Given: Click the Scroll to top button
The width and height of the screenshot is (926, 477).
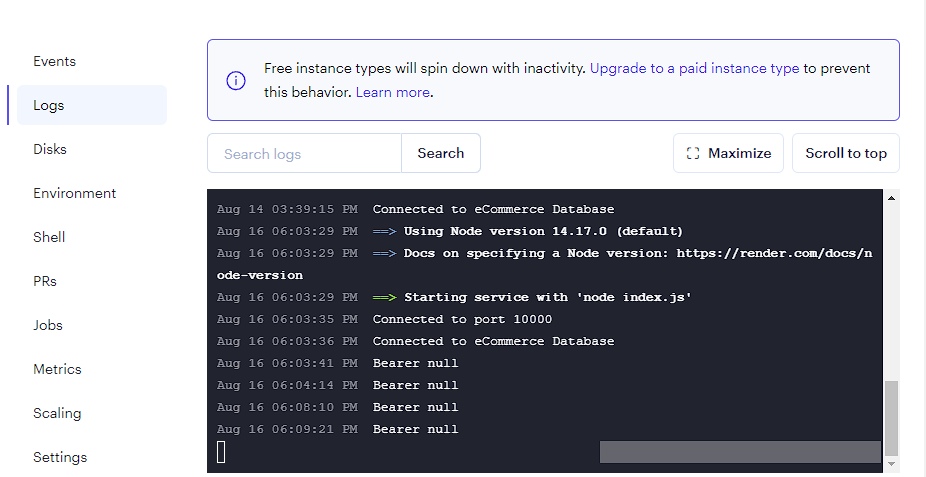Looking at the screenshot, I should point(846,153).
